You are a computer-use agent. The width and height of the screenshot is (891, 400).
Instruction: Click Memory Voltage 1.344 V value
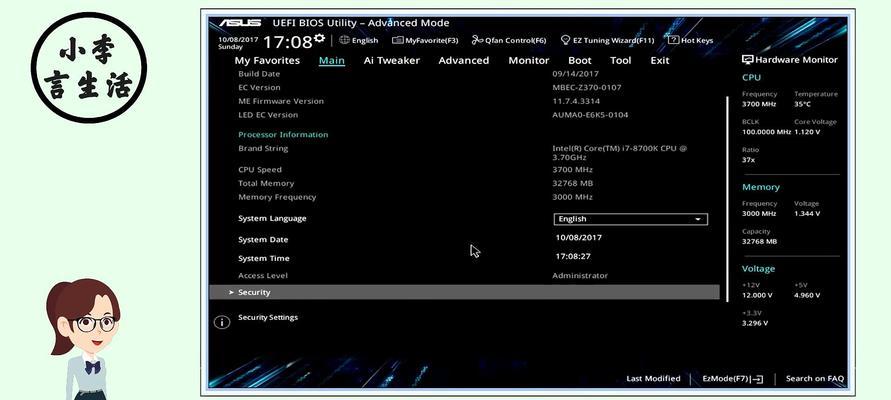807,214
